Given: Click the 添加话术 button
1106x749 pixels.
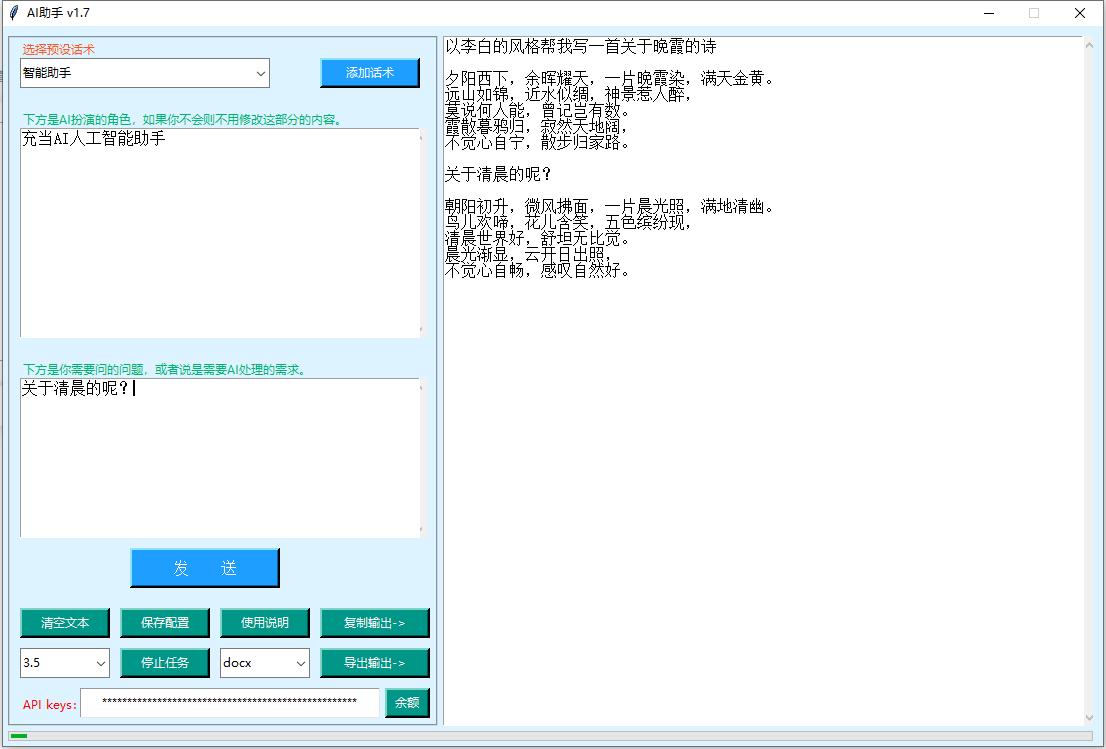Looking at the screenshot, I should (369, 73).
